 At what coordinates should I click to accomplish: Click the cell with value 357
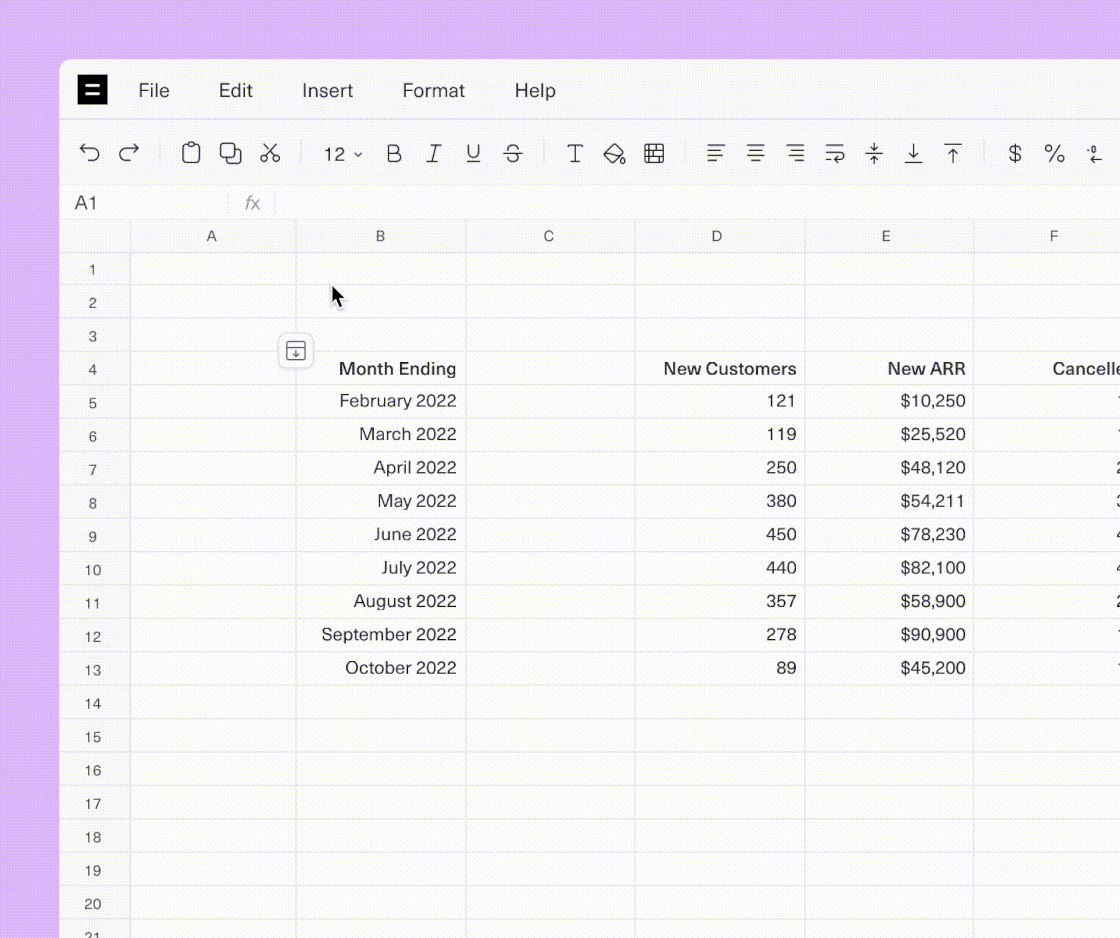coord(719,602)
